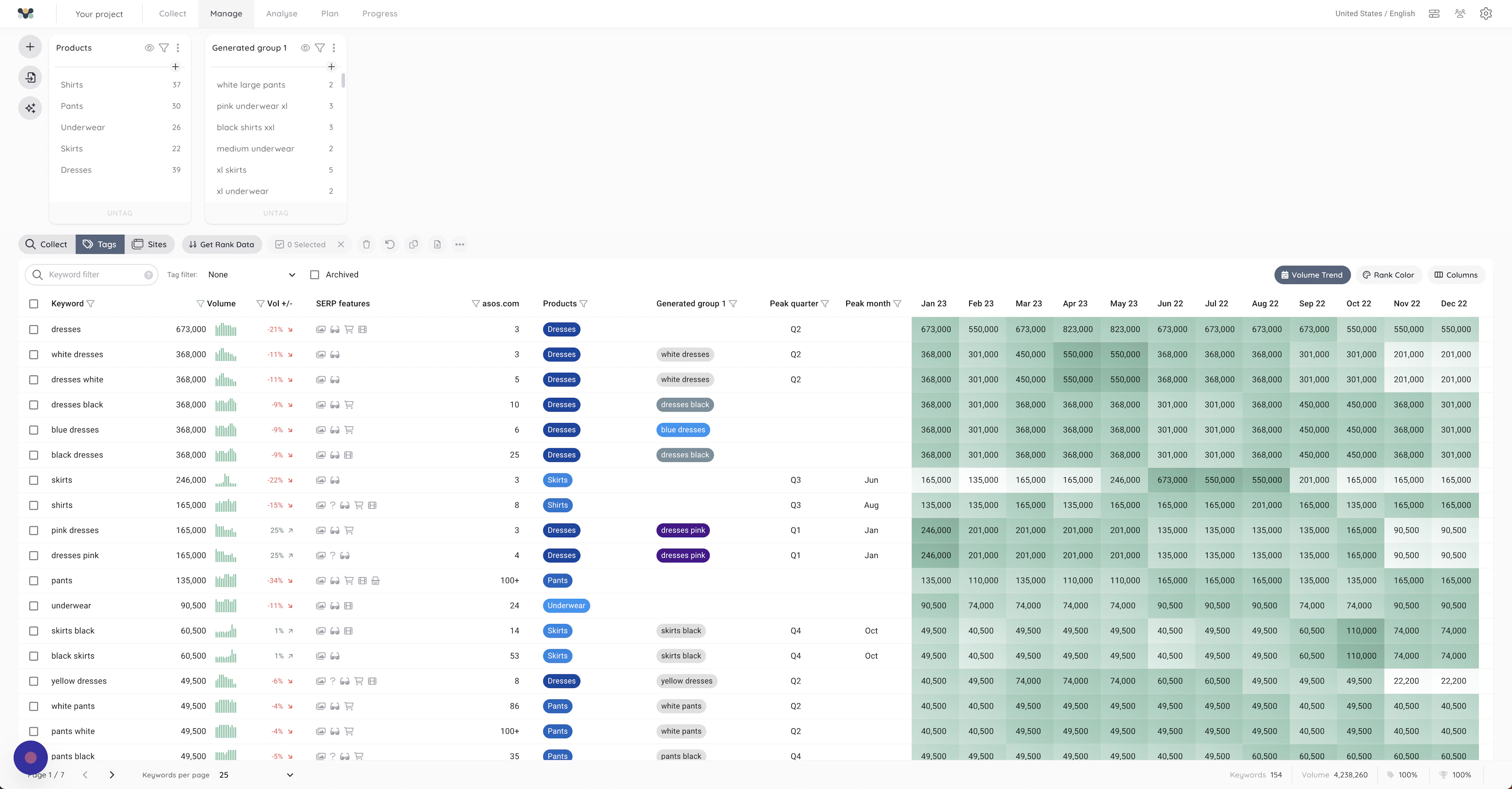Click the undo arrow icon in toolbar
The width and height of the screenshot is (1512, 789).
[x=390, y=244]
